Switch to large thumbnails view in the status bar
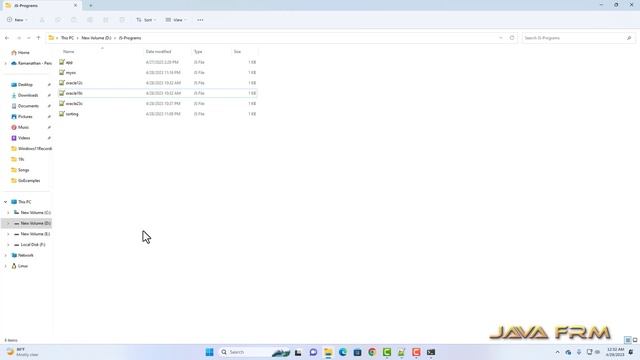Viewport: 640px width, 360px height. tap(635, 340)
